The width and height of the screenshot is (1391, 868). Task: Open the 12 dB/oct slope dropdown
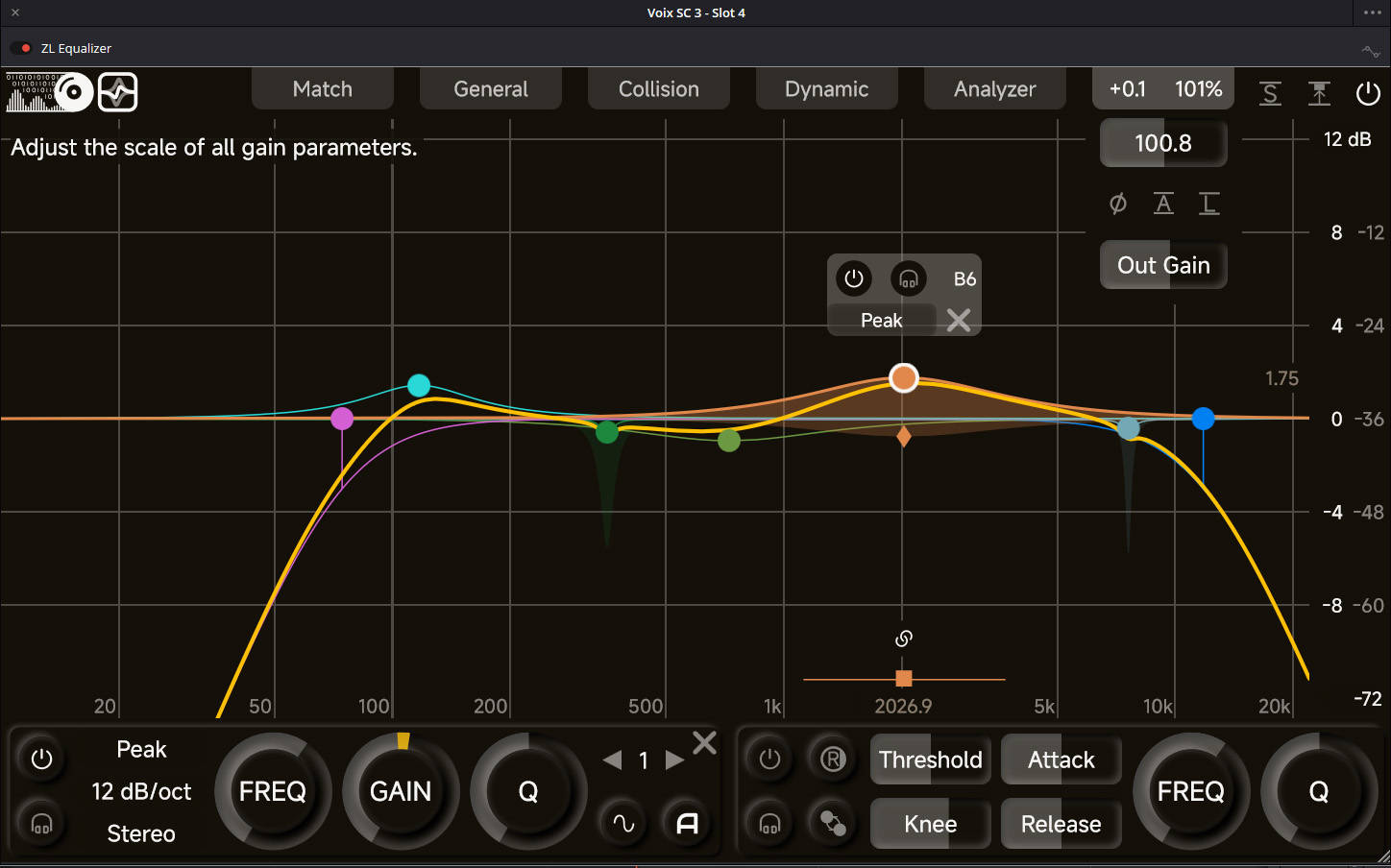point(141,791)
